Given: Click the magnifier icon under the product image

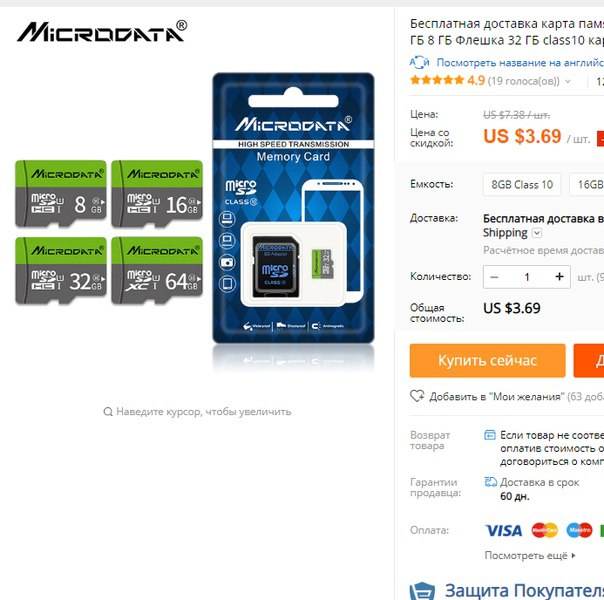Looking at the screenshot, I should coord(108,412).
